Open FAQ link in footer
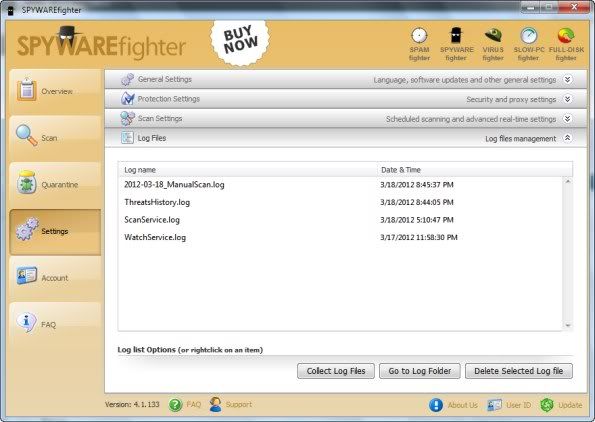This screenshot has height=422, width=595. pyautogui.click(x=194, y=405)
